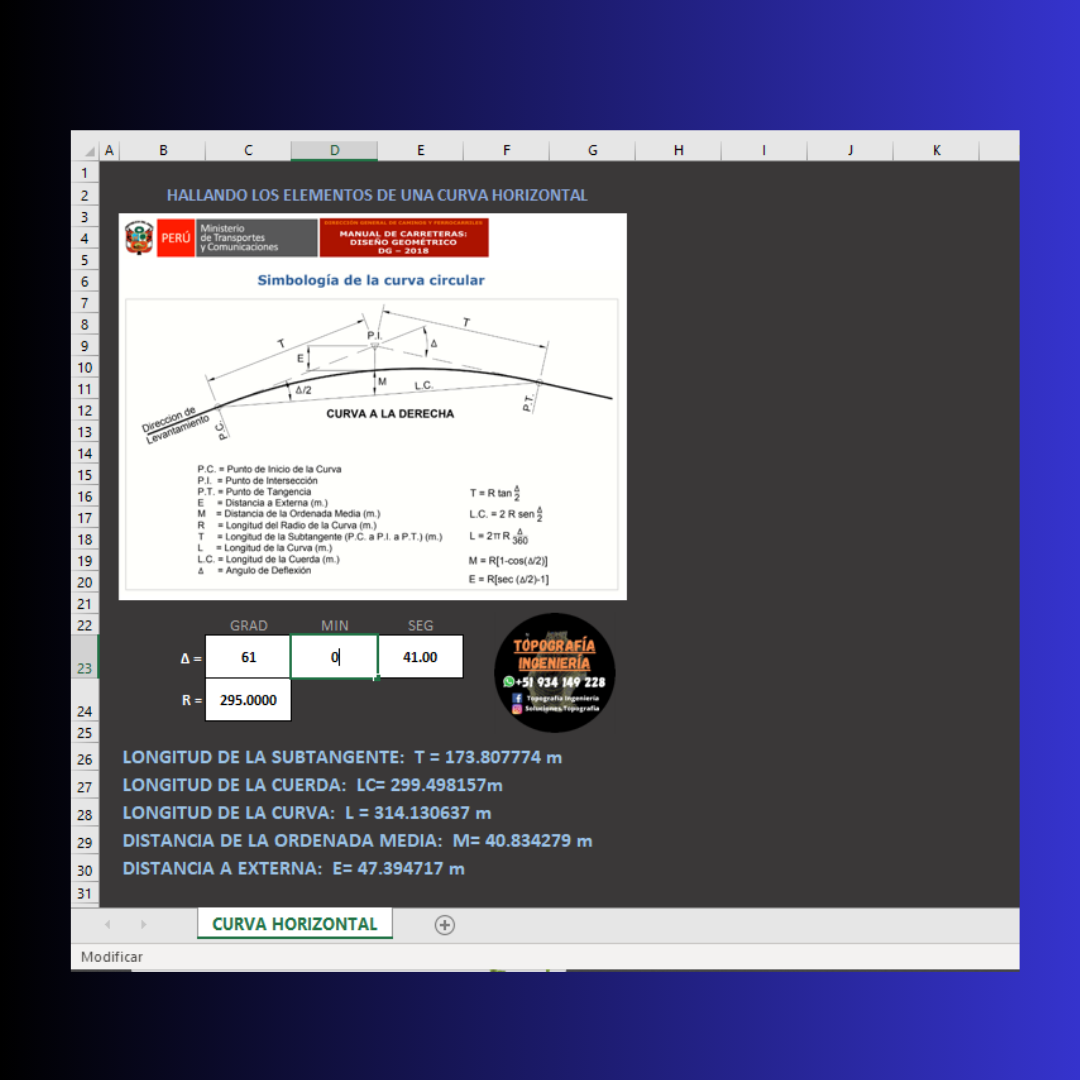Click the Modificar status bar indicator

[x=112, y=957]
